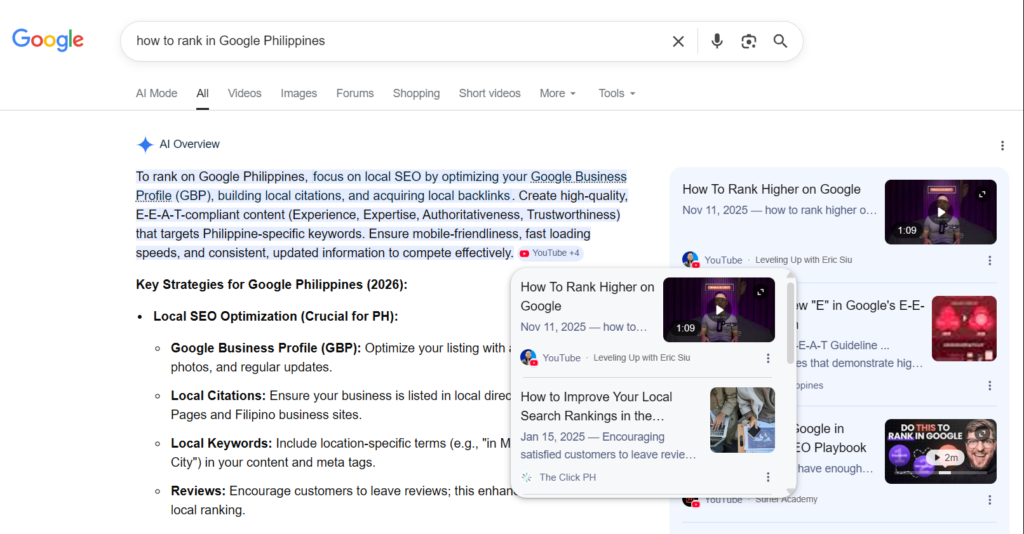Expand the Tools dropdown
Image resolution: width=1024 pixels, height=534 pixels.
click(616, 93)
